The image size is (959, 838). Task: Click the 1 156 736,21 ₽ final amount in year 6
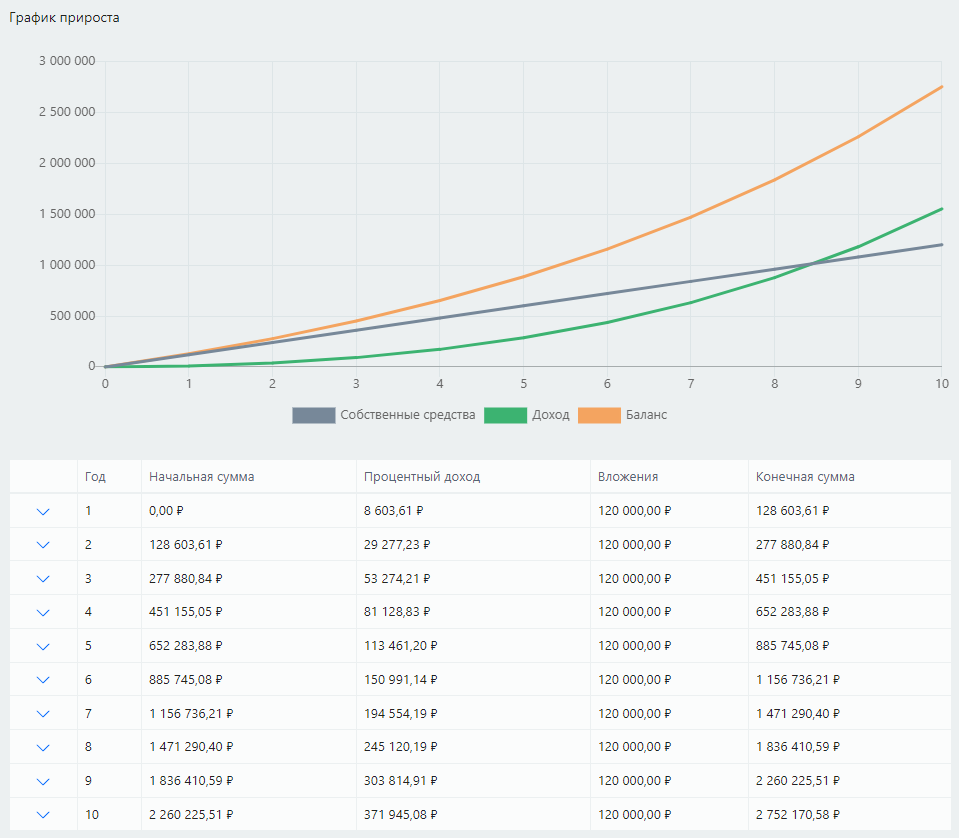pos(798,680)
